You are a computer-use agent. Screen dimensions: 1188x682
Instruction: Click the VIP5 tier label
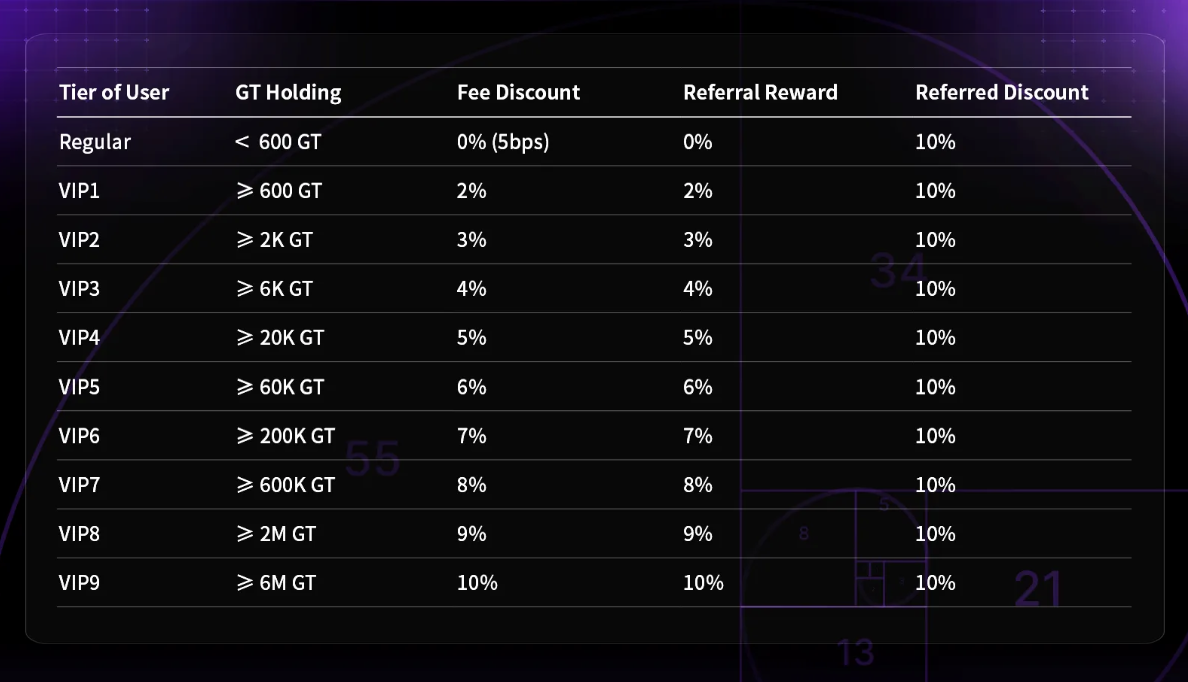click(x=80, y=387)
